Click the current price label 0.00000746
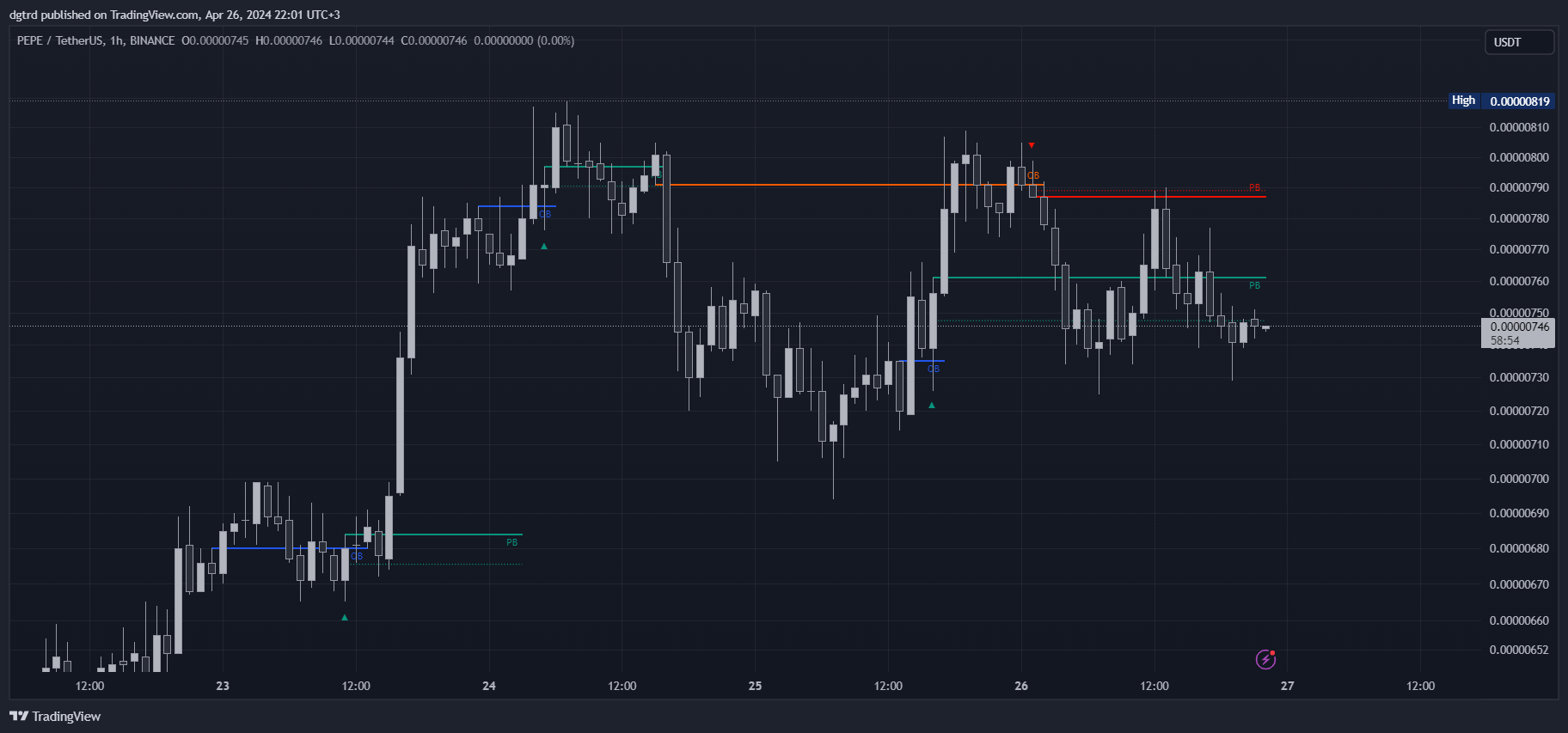This screenshot has height=733, width=1568. pos(1520,327)
